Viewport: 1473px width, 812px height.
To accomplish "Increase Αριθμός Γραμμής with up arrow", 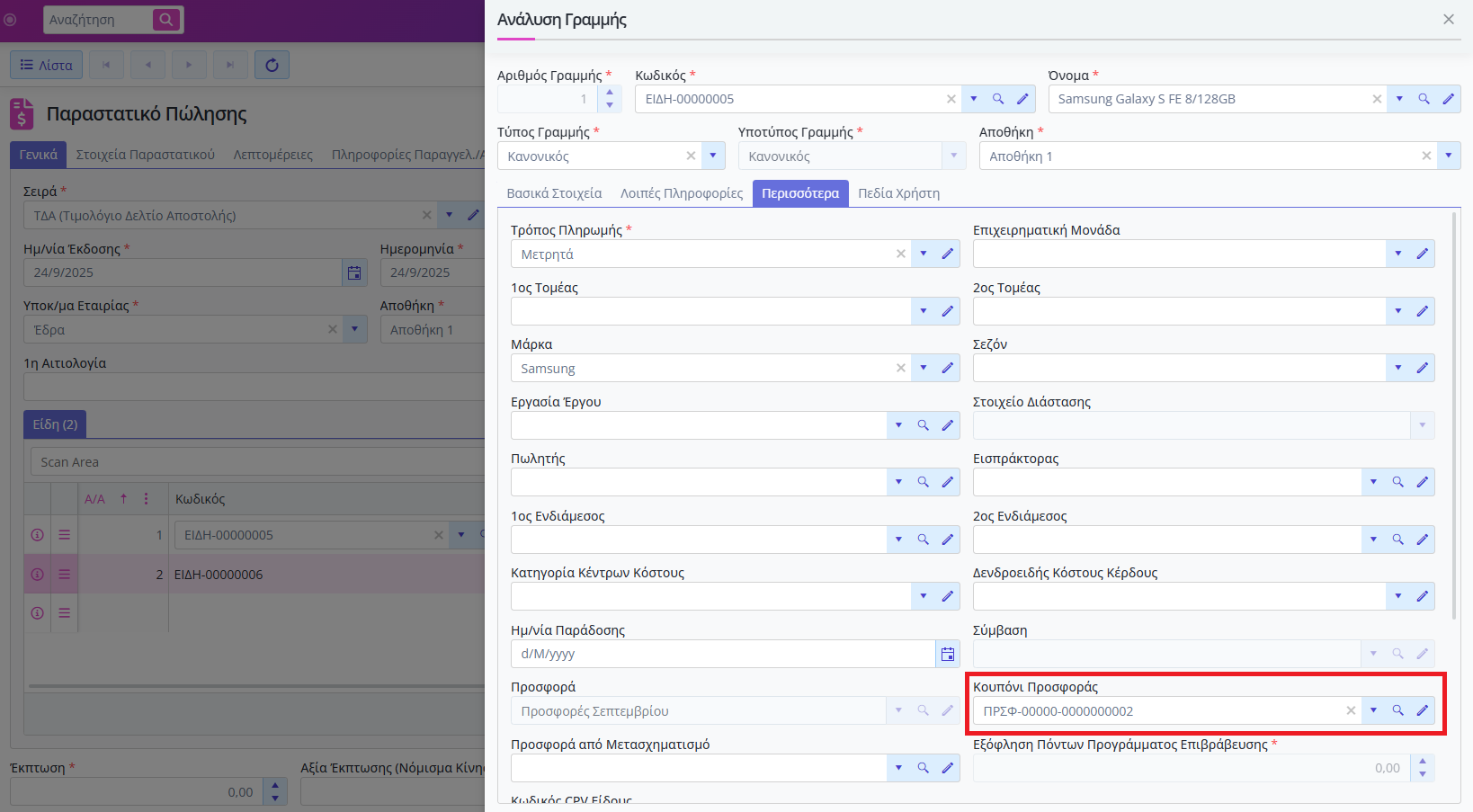I will [610, 93].
